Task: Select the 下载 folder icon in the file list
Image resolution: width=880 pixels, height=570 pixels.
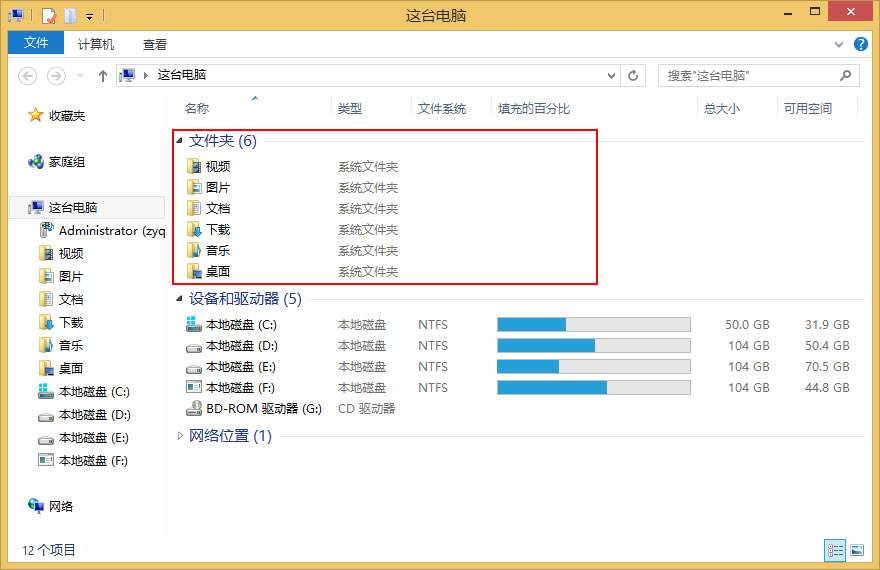Action: [194, 229]
